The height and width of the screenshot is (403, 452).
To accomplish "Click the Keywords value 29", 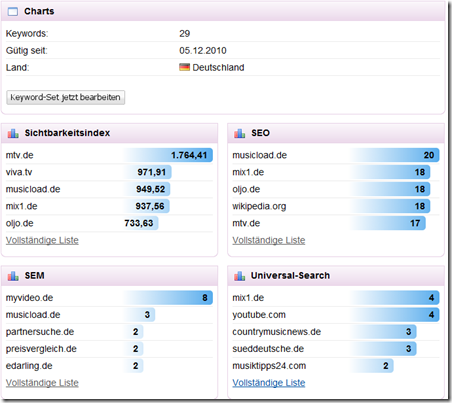I will tap(185, 34).
